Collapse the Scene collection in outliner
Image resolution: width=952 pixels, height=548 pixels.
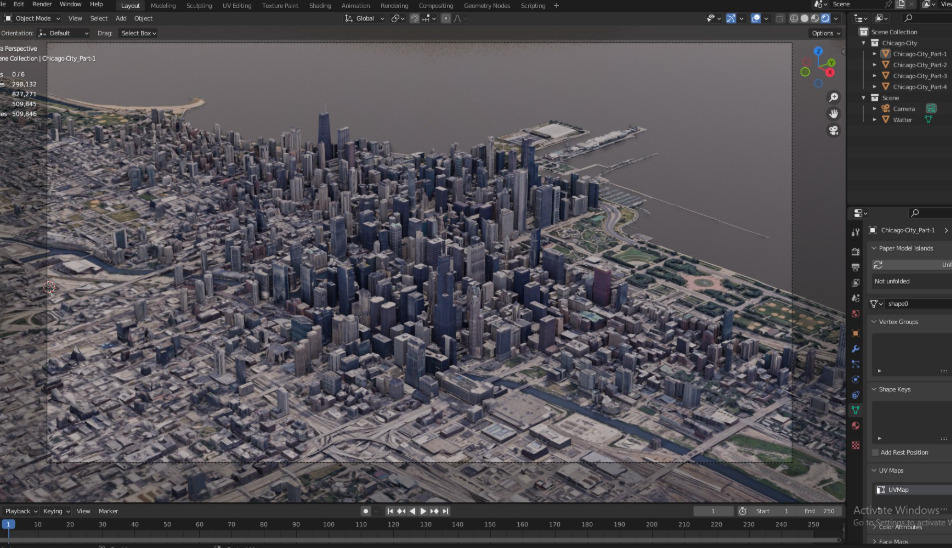click(x=864, y=98)
